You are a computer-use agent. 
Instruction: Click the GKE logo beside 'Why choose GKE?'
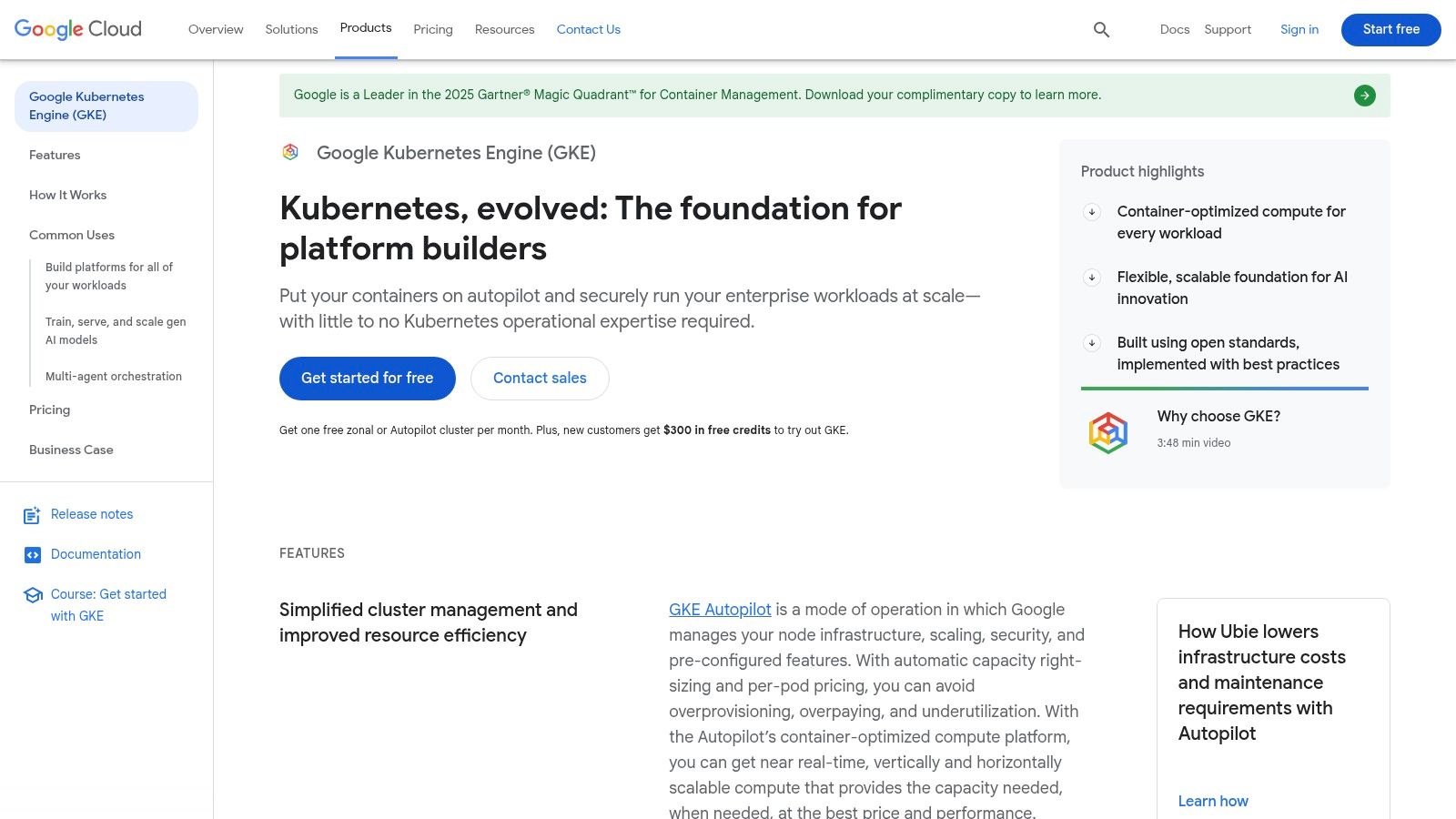(x=1108, y=430)
